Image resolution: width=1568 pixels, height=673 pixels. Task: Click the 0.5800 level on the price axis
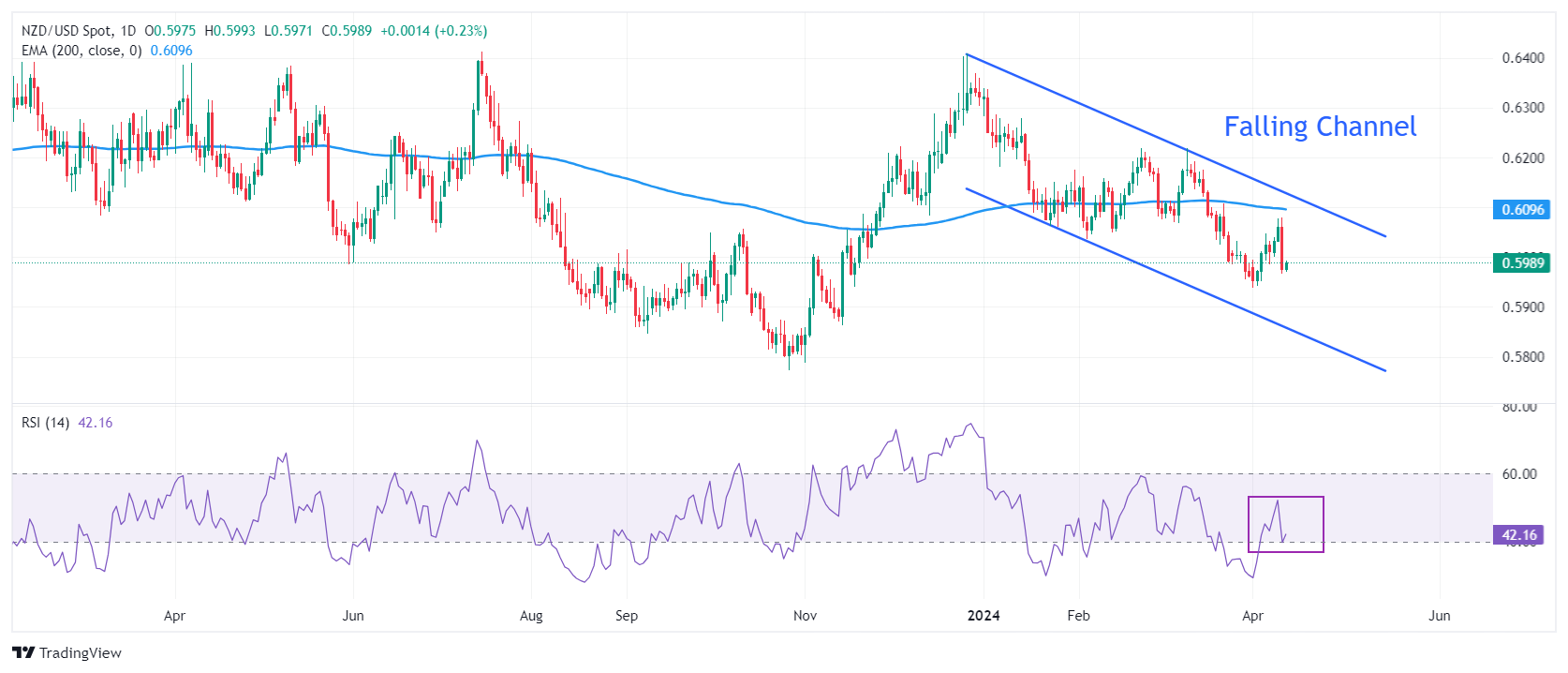coord(1523,357)
